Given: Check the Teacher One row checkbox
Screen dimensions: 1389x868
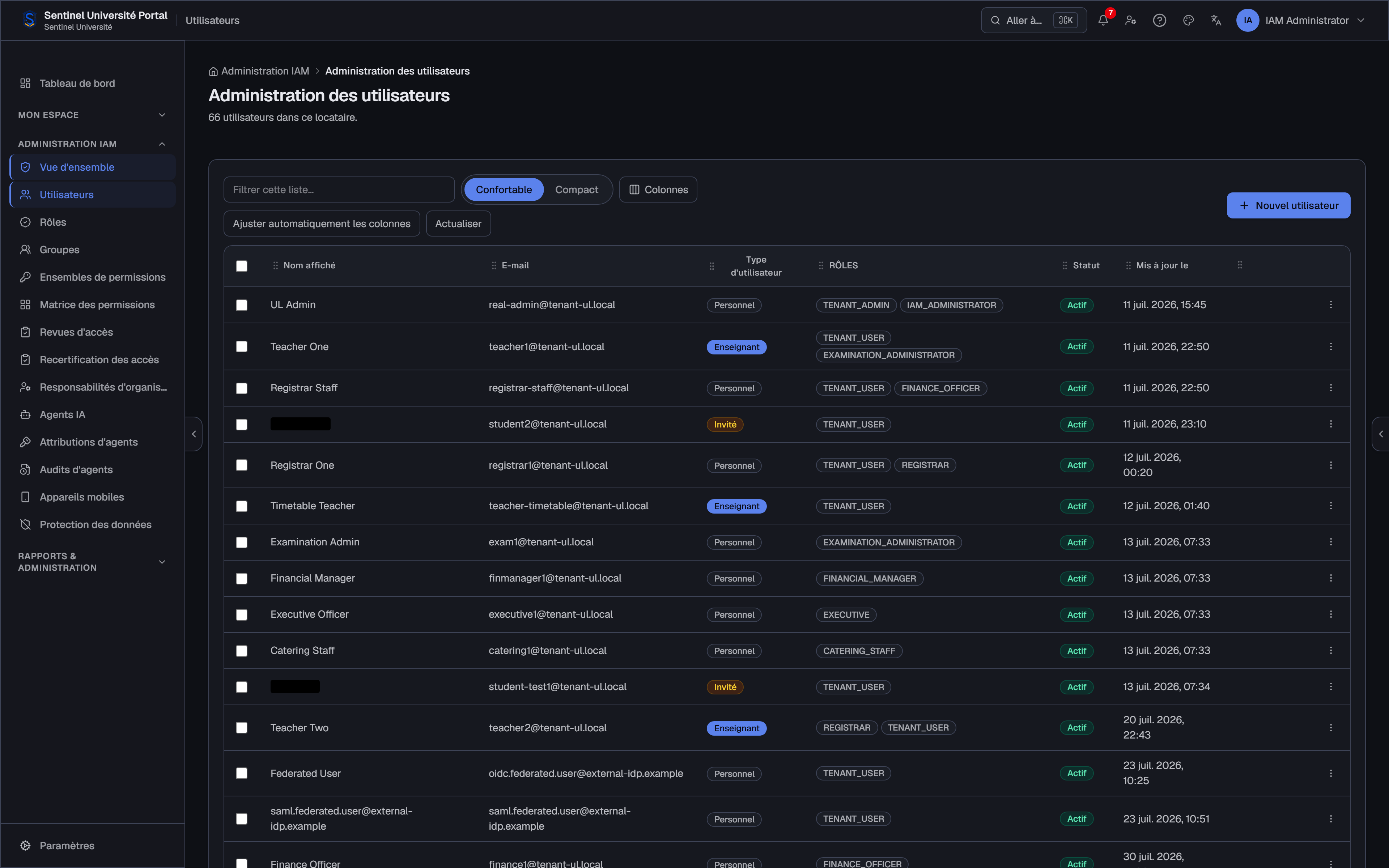Looking at the screenshot, I should [x=242, y=347].
